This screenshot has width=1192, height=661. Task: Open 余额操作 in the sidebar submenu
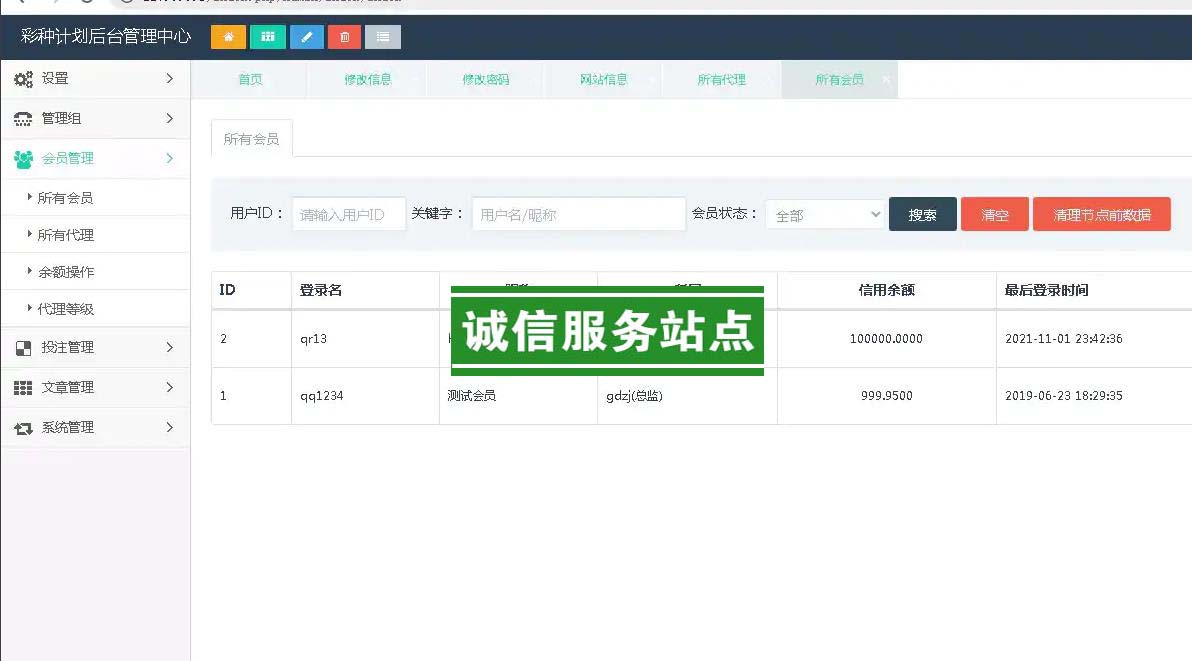[66, 272]
